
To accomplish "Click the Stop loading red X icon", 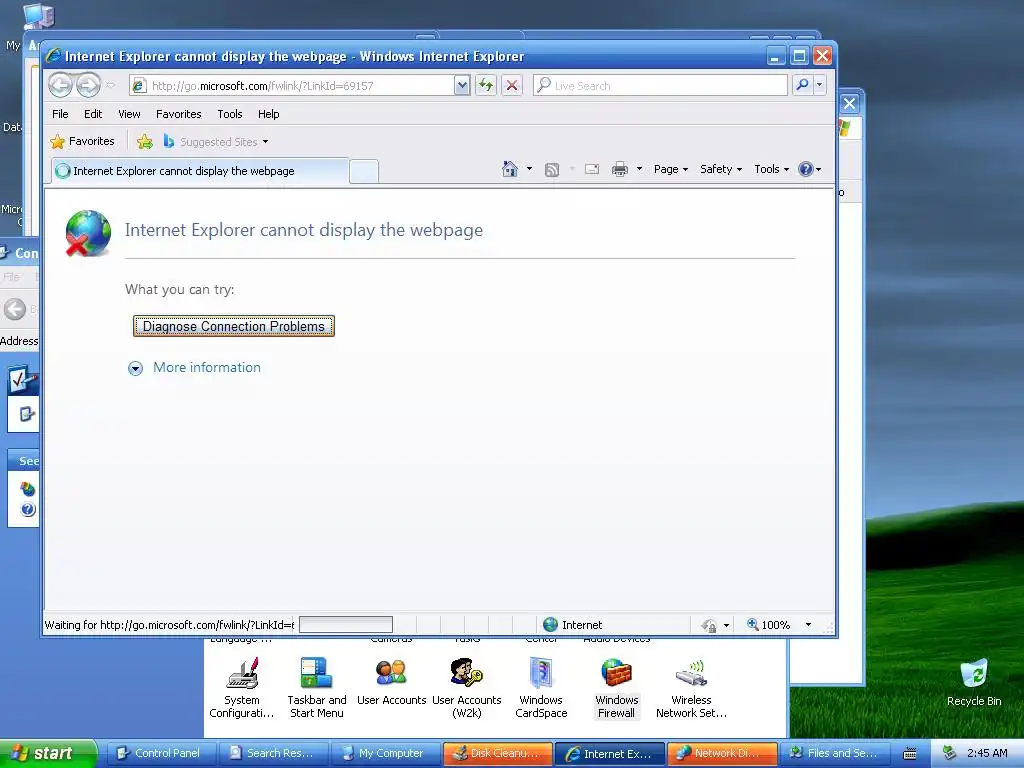I will [x=512, y=86].
